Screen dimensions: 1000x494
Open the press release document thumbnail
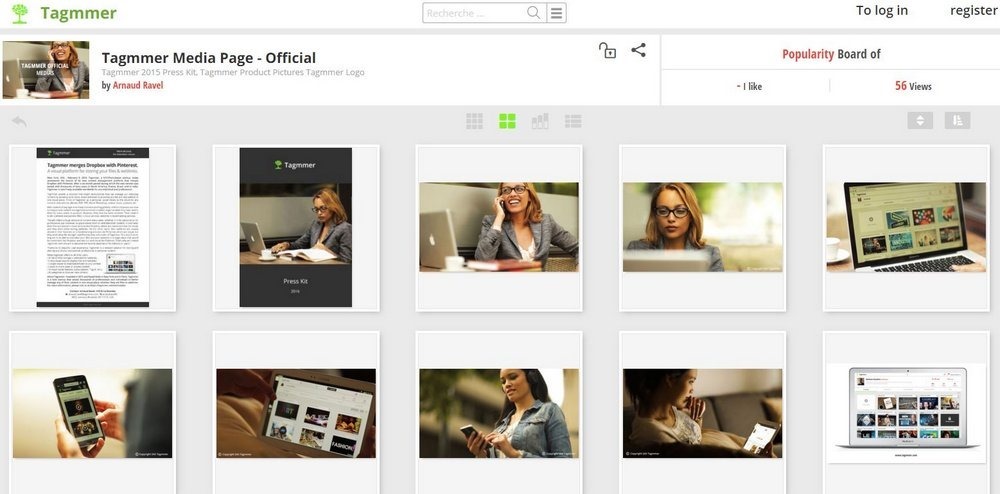point(93,227)
